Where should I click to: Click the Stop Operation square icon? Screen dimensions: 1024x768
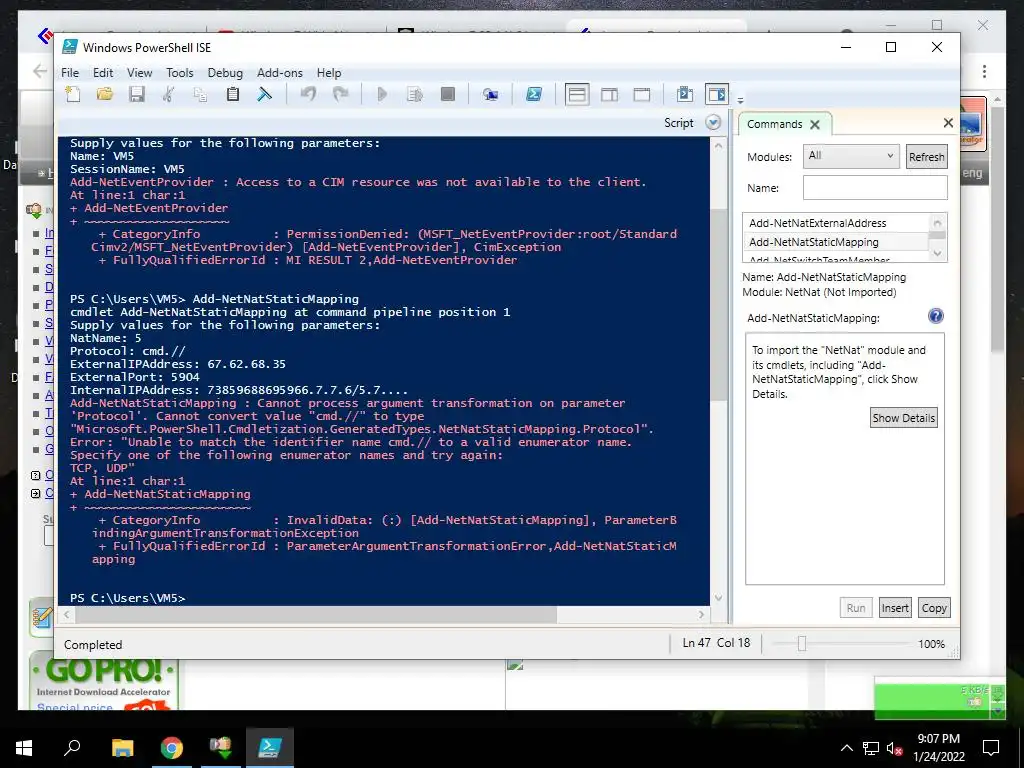click(447, 94)
